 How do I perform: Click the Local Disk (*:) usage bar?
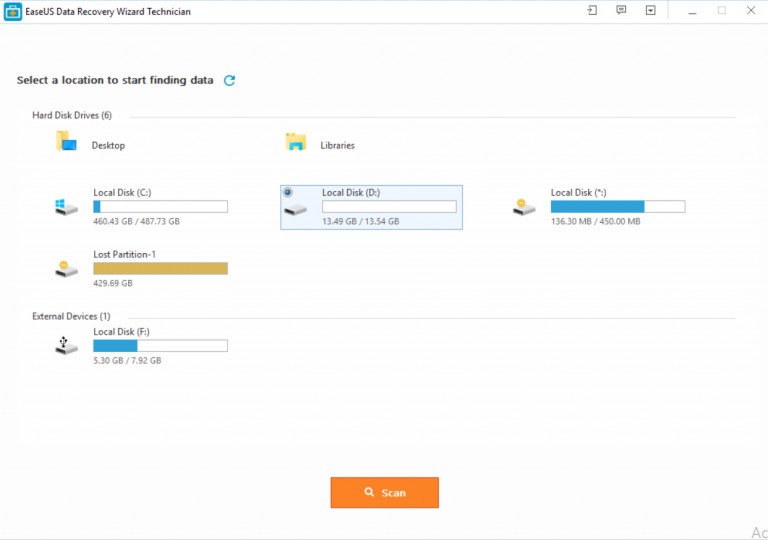coord(618,207)
